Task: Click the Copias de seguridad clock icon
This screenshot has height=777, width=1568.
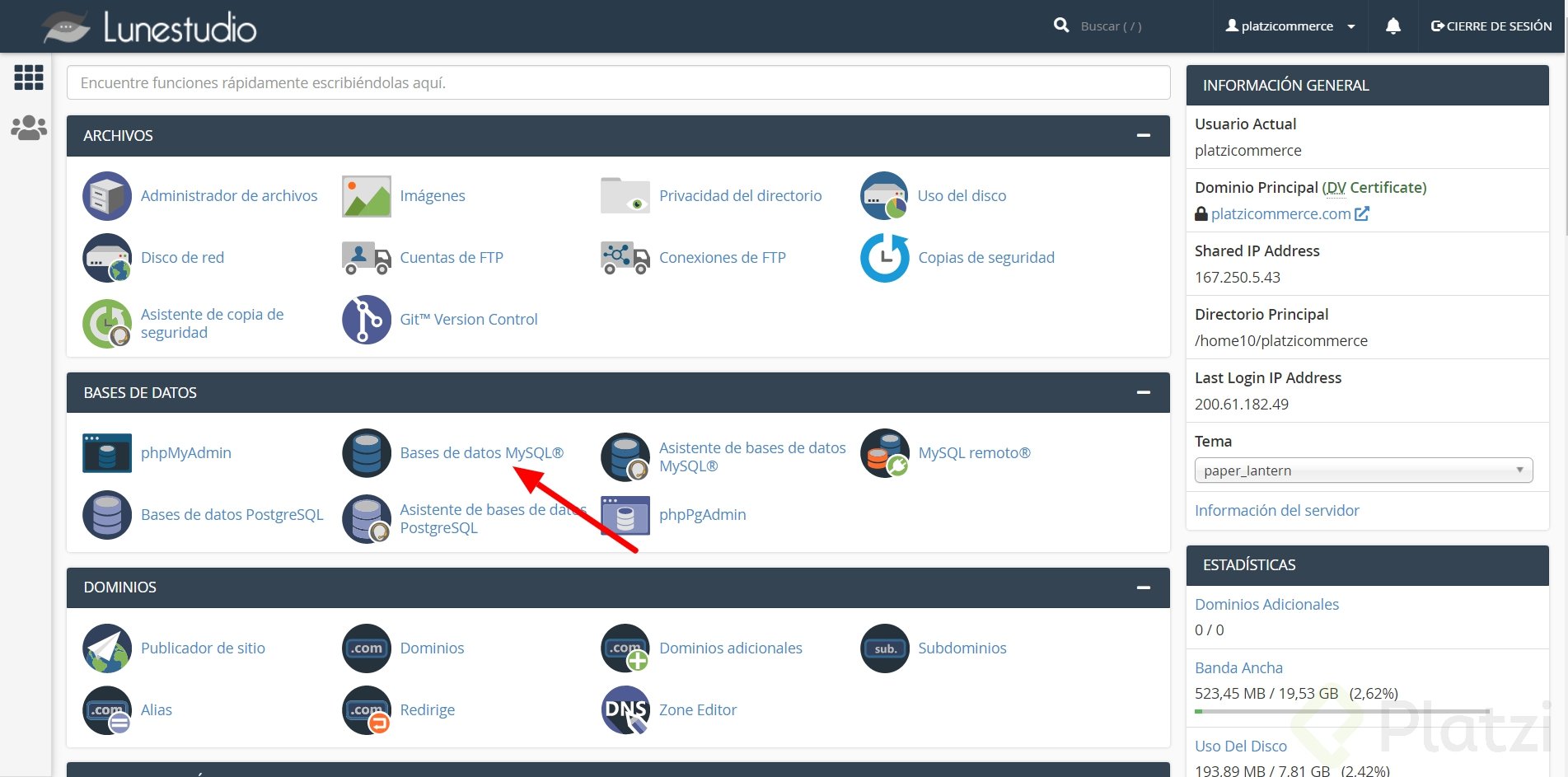Action: pos(885,258)
